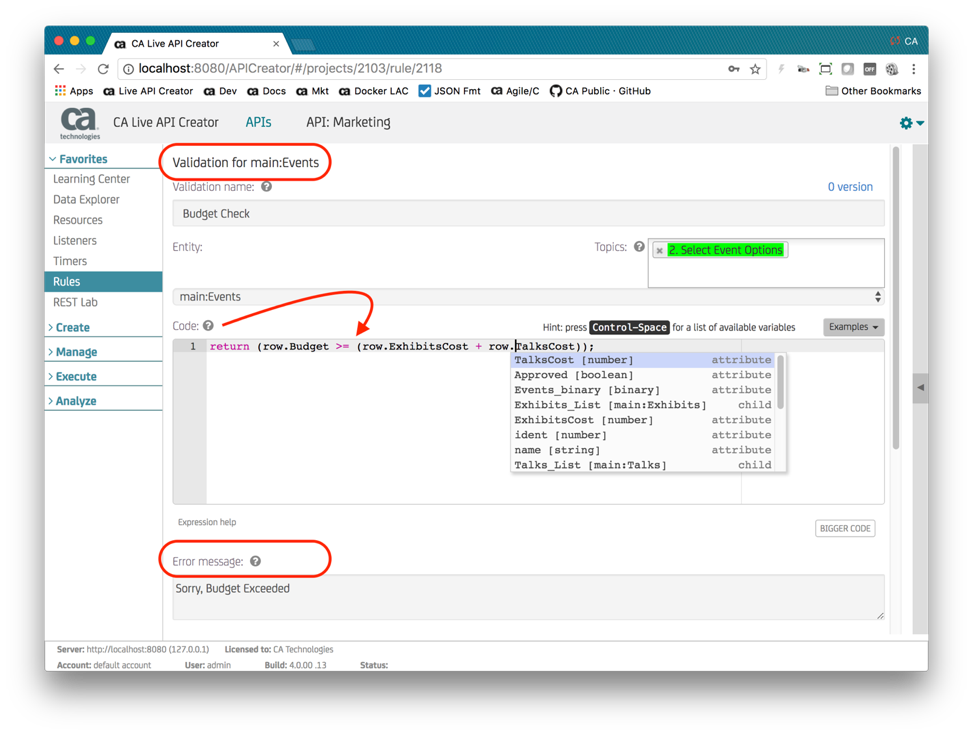Viewport: 973px width, 735px height.
Task: Open the Apps grid in bookmarks bar
Action: click(74, 91)
